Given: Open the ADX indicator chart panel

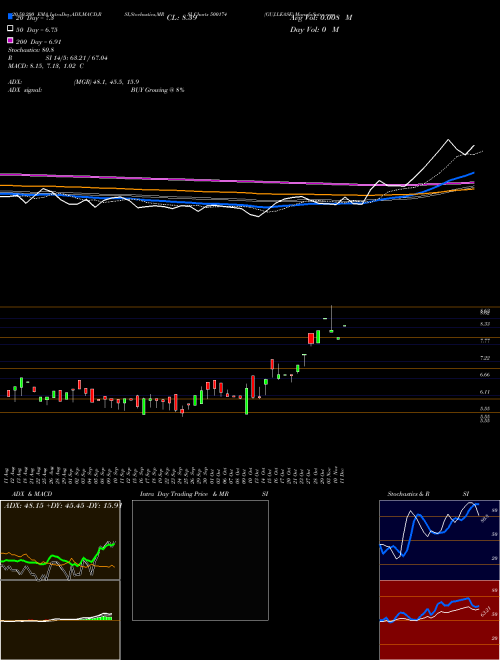Looking at the screenshot, I should 60,540.
